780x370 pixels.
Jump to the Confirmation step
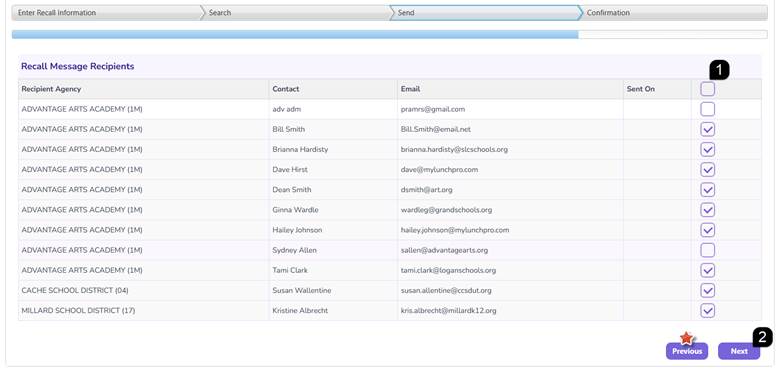674,13
